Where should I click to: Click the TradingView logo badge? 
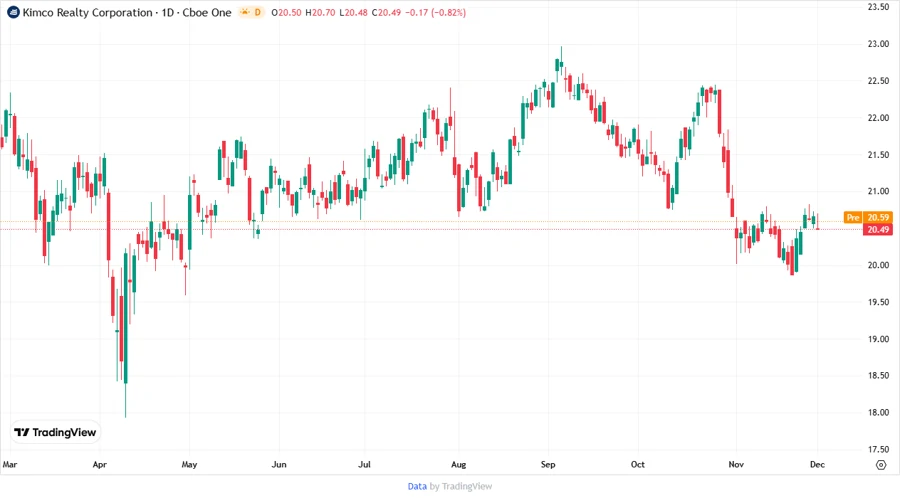tap(55, 433)
